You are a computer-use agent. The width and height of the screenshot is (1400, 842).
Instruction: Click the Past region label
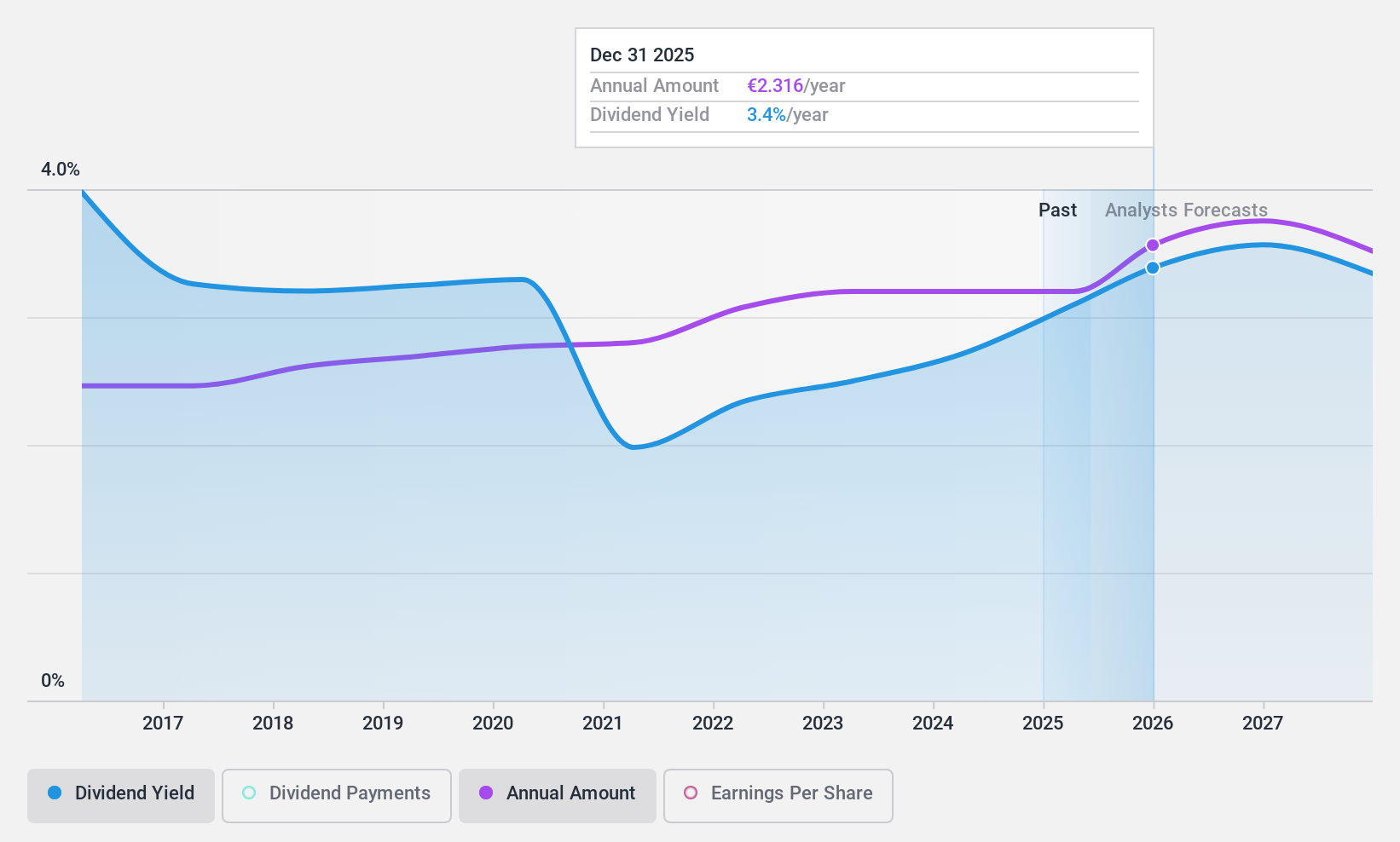tap(1057, 210)
